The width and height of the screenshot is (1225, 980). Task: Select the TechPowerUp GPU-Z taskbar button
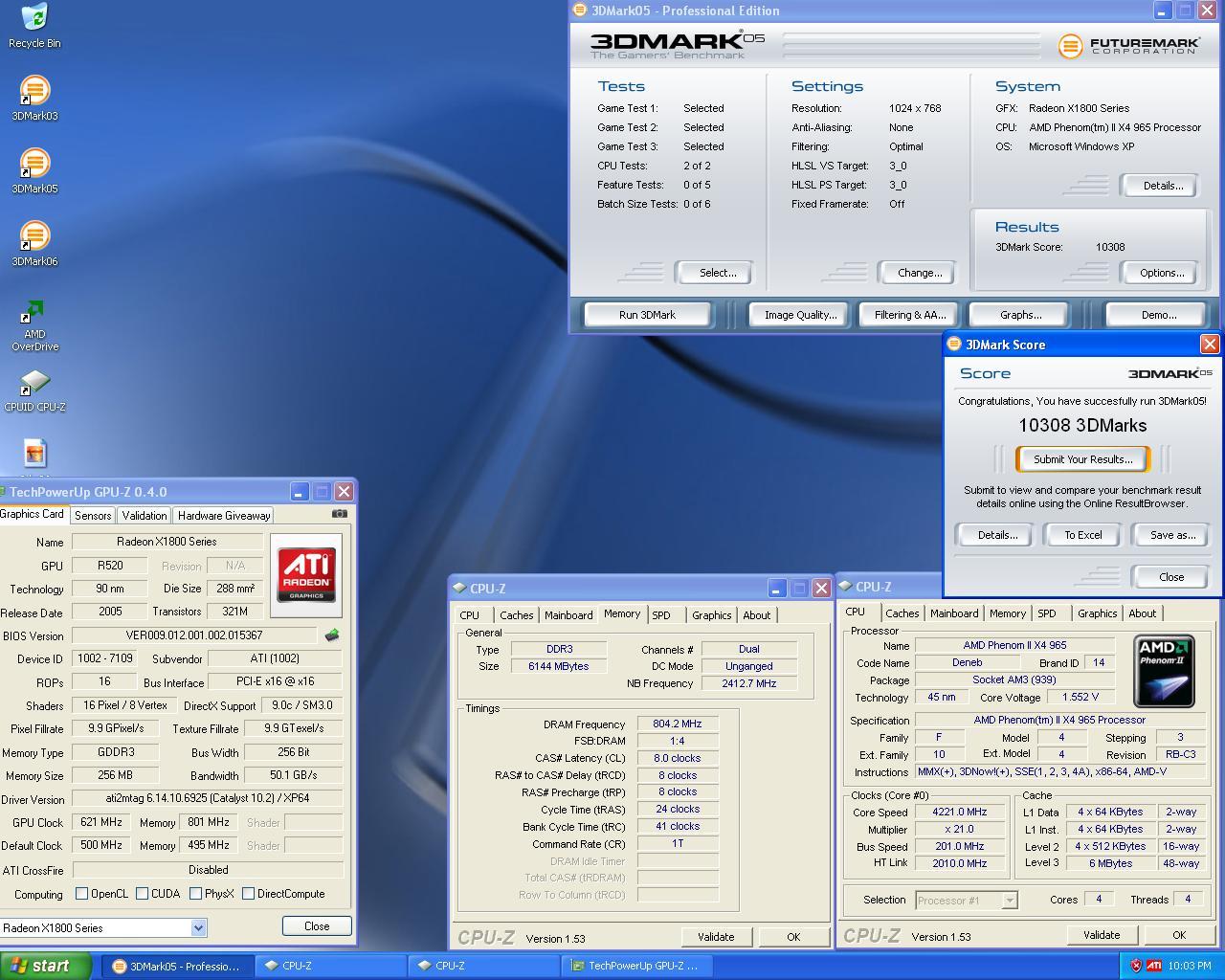[638, 966]
